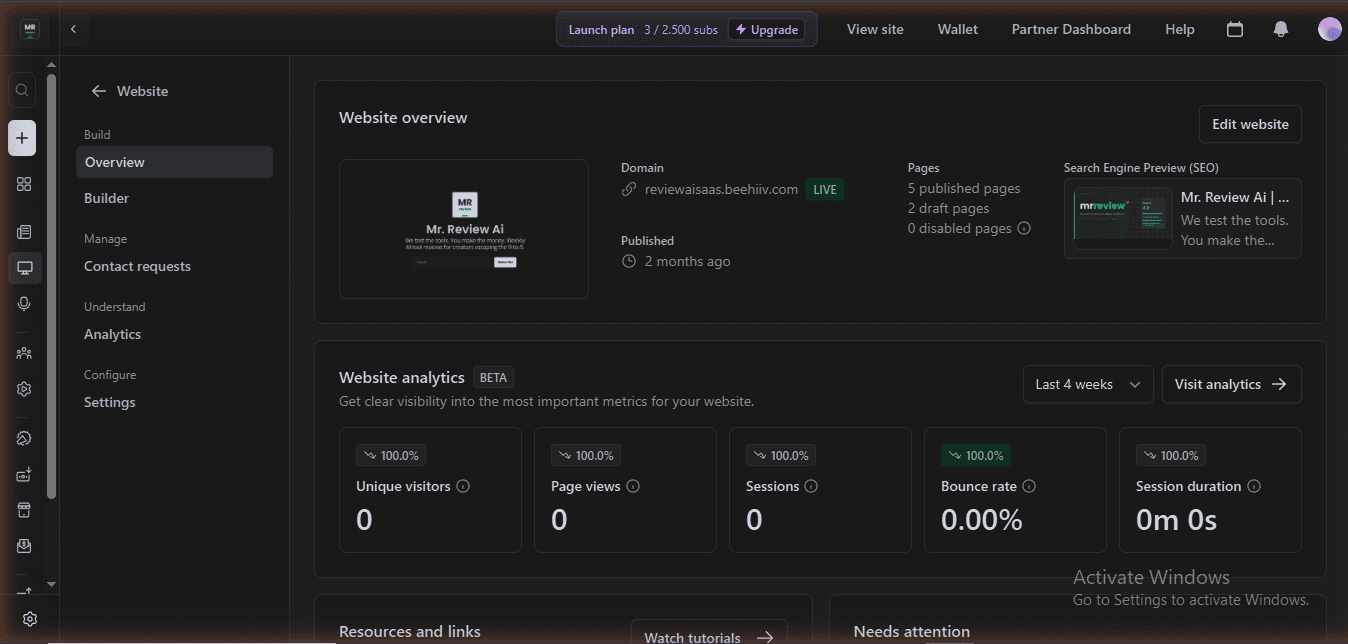Click the search icon in left rail
Image resolution: width=1348 pixels, height=644 pixels.
[x=22, y=91]
